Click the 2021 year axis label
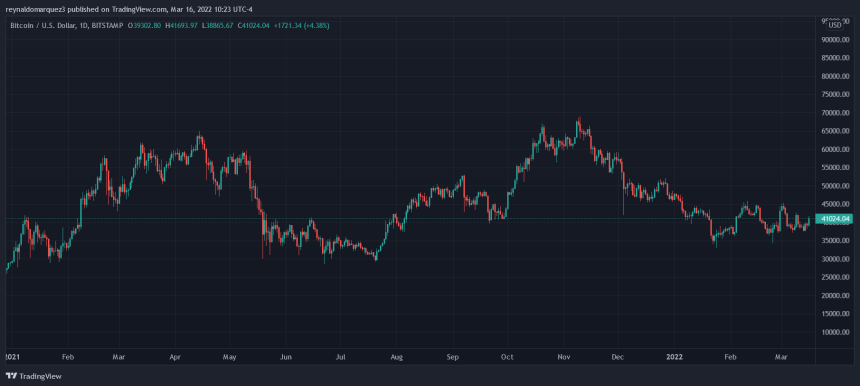The image size is (860, 386). pos(12,357)
